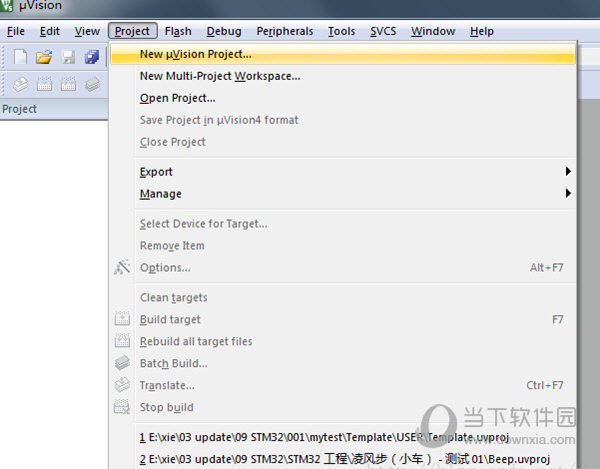Choose Options... entry

(342, 267)
